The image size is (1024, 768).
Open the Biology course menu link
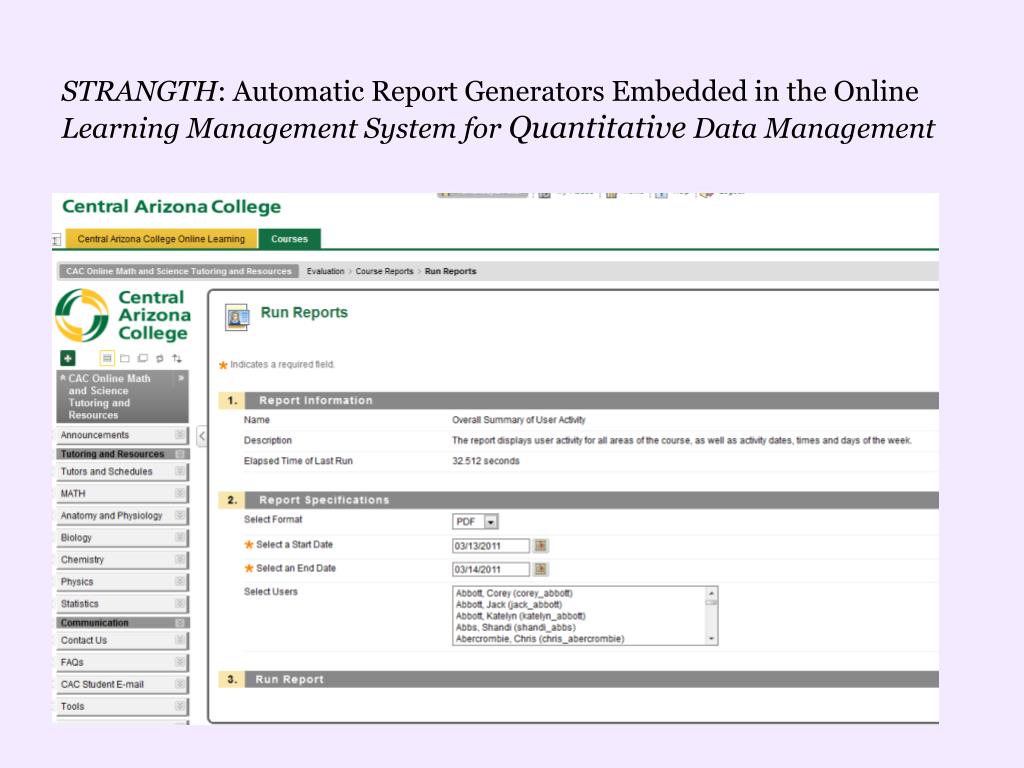[x=76, y=538]
